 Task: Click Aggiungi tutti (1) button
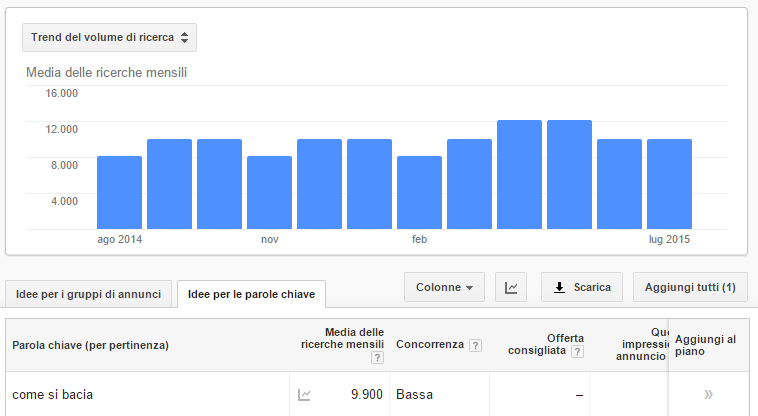[690, 287]
